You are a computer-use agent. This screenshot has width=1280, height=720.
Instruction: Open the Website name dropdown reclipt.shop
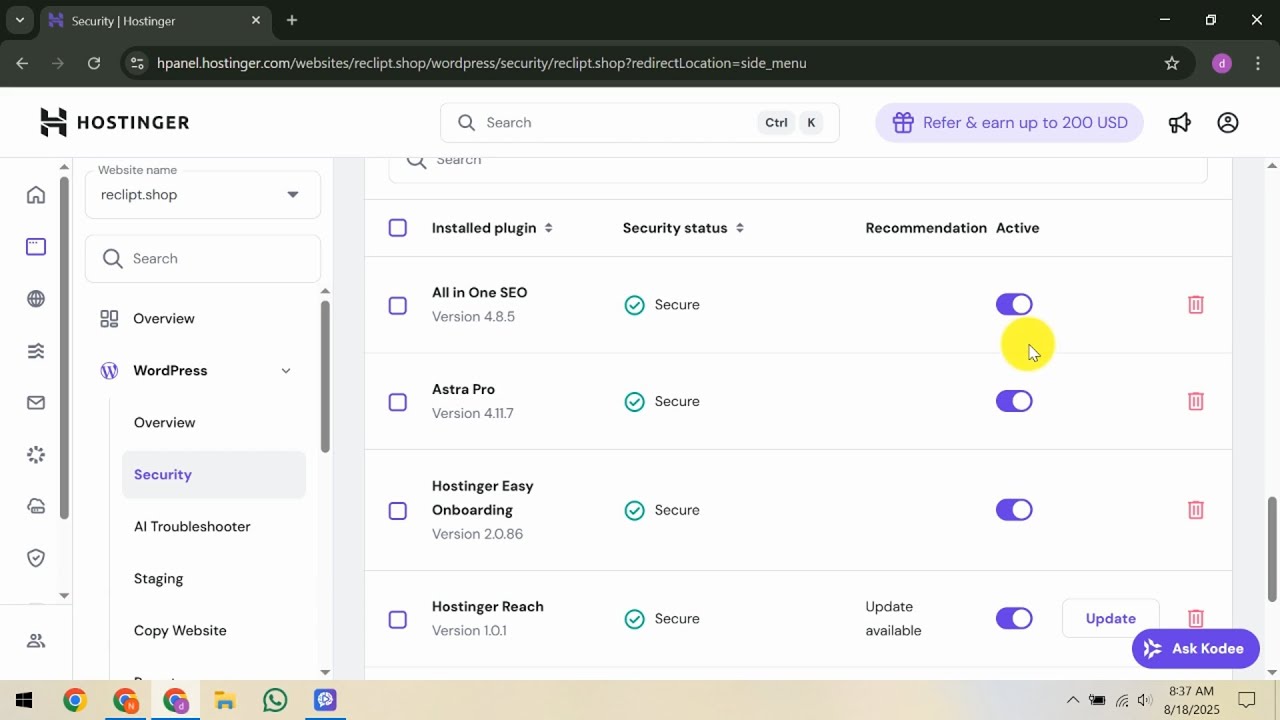click(203, 194)
